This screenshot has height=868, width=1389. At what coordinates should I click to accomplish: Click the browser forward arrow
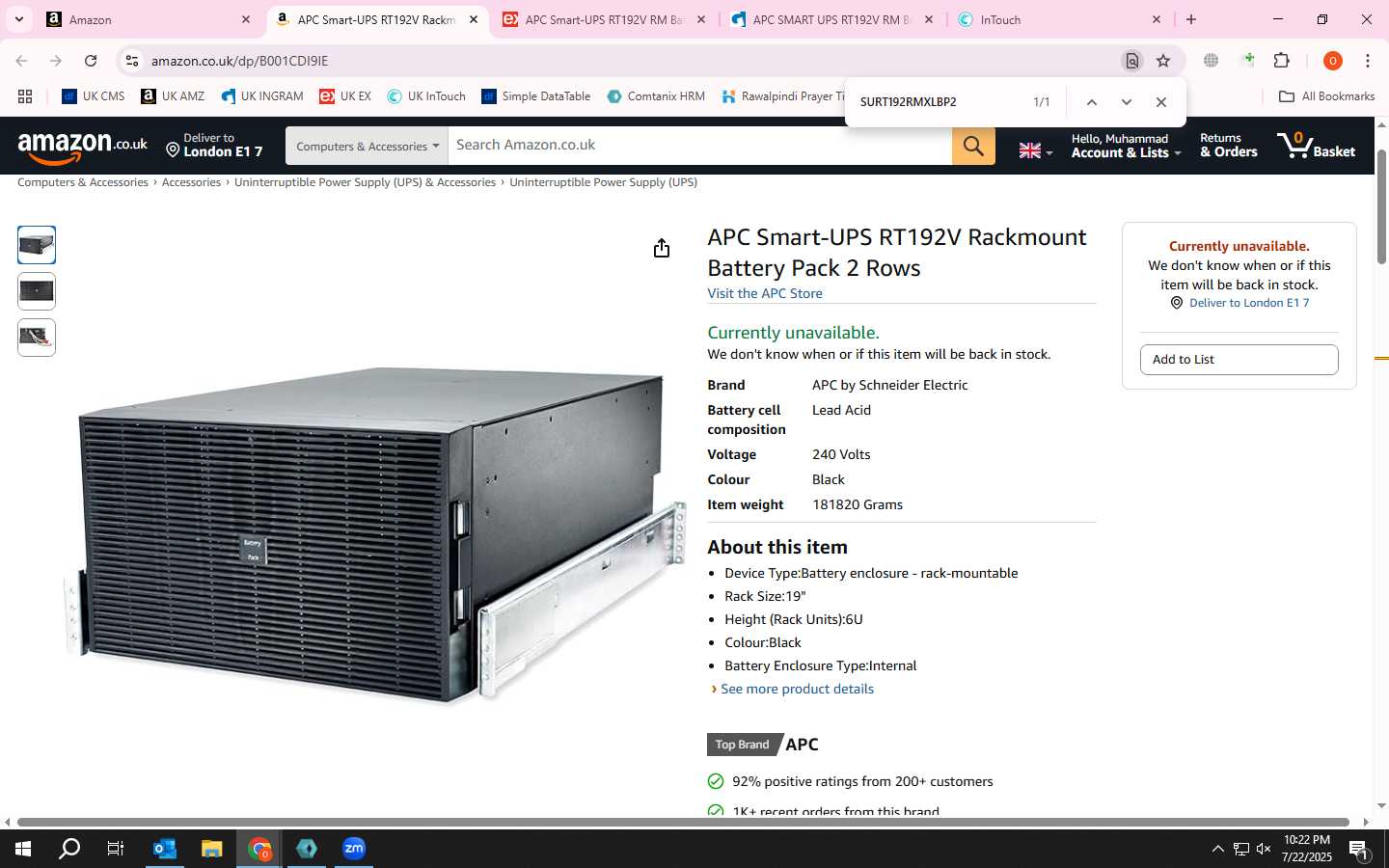click(x=56, y=61)
